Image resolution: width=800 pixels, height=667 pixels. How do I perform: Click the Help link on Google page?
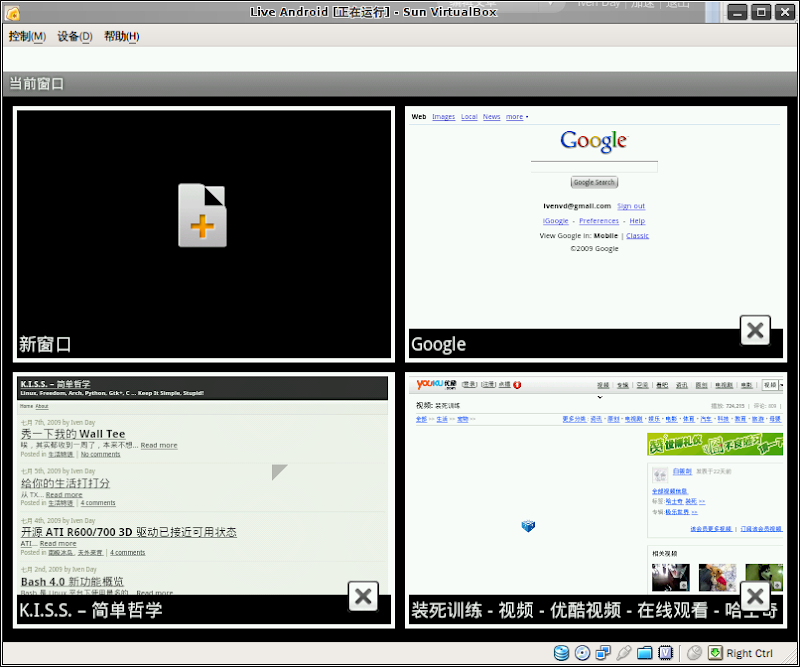(637, 221)
